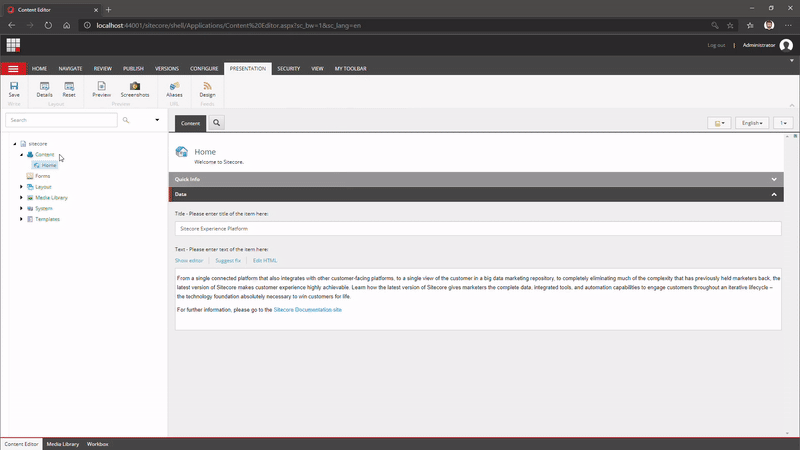Switch to the PUBLISH ribbon tab
This screenshot has width=800, height=450.
133,68
